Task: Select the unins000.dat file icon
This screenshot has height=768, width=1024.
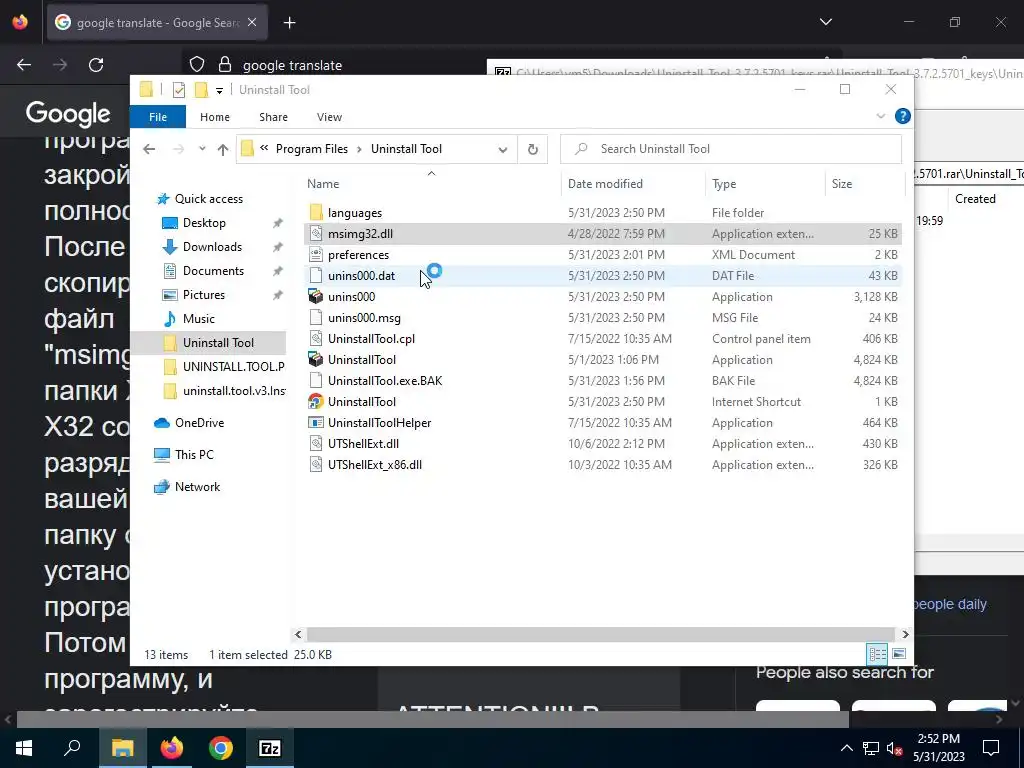Action: (316, 275)
